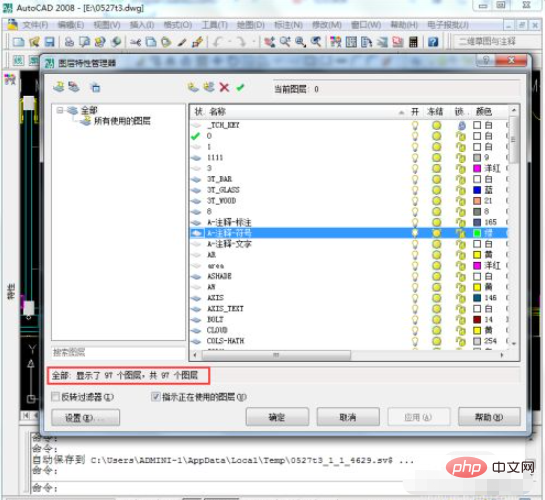The image size is (545, 500).
Task: Click the undo dropdown arrow
Action: pyautogui.click(x=229, y=42)
